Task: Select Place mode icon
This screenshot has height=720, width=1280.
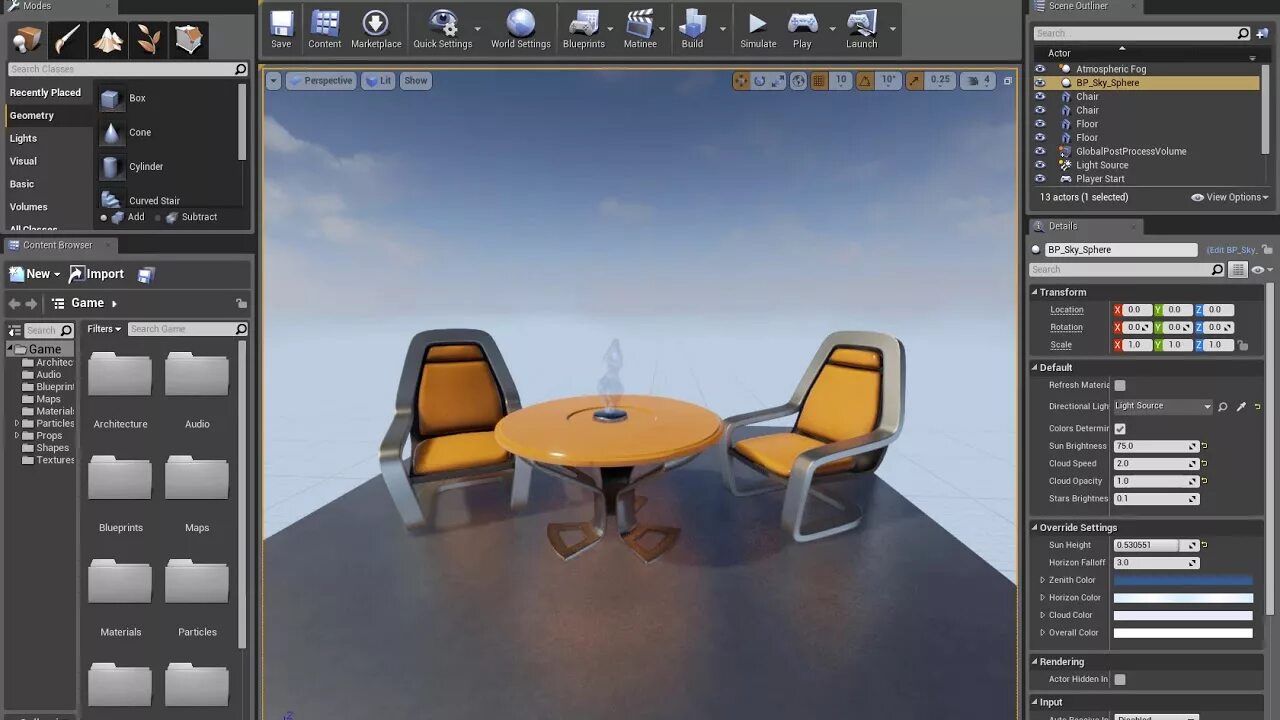Action: point(27,40)
